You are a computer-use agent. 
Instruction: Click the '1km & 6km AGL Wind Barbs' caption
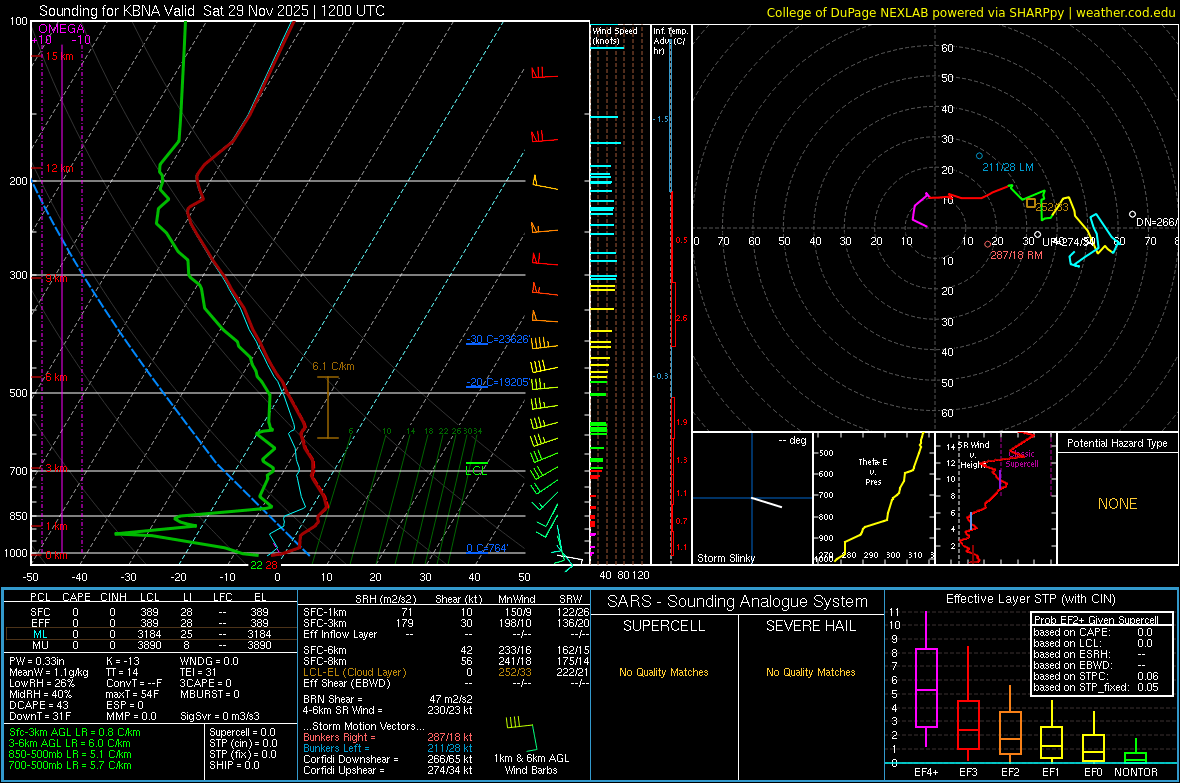531,764
